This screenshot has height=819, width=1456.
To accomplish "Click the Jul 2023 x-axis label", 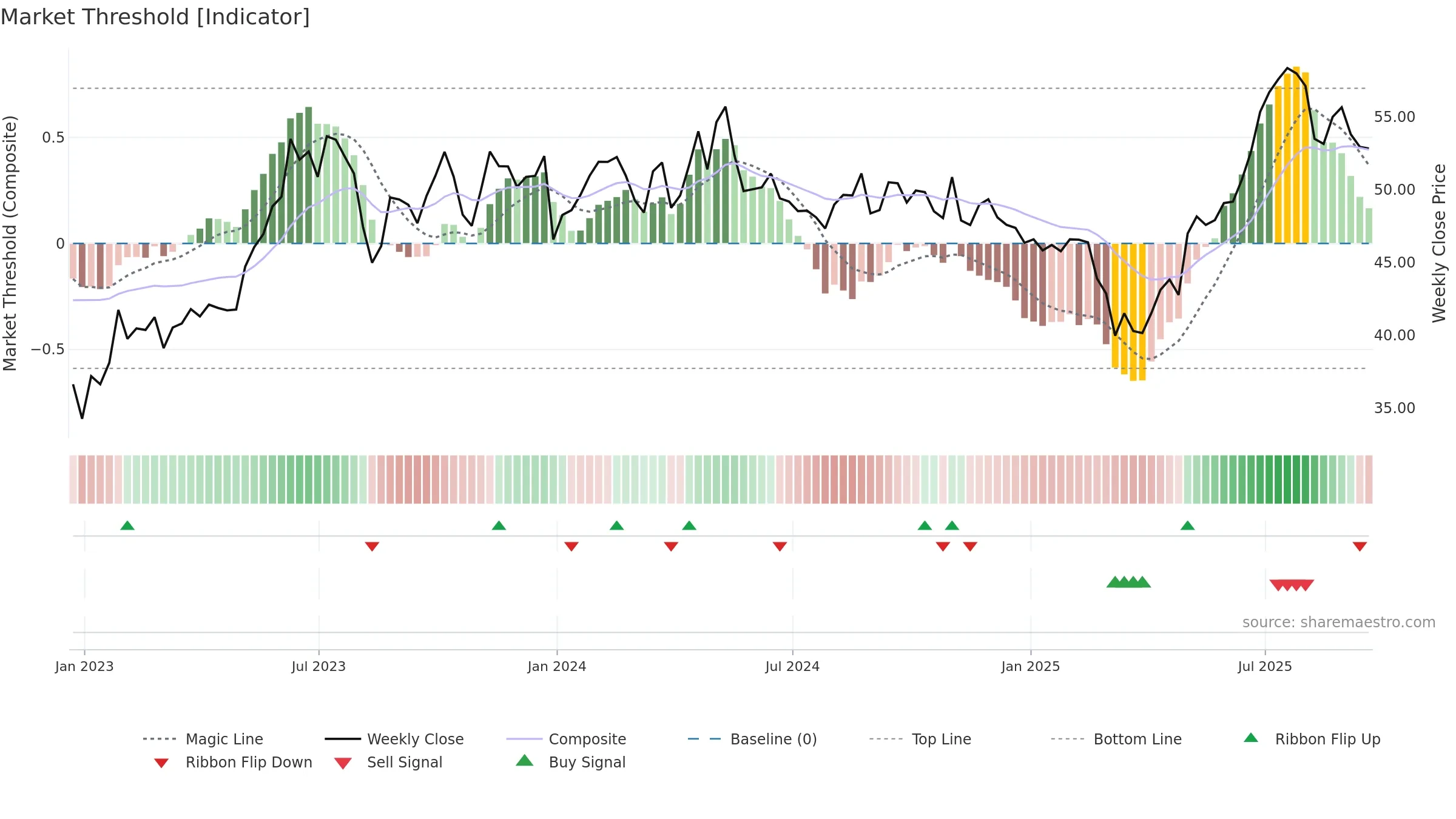I will [x=318, y=667].
